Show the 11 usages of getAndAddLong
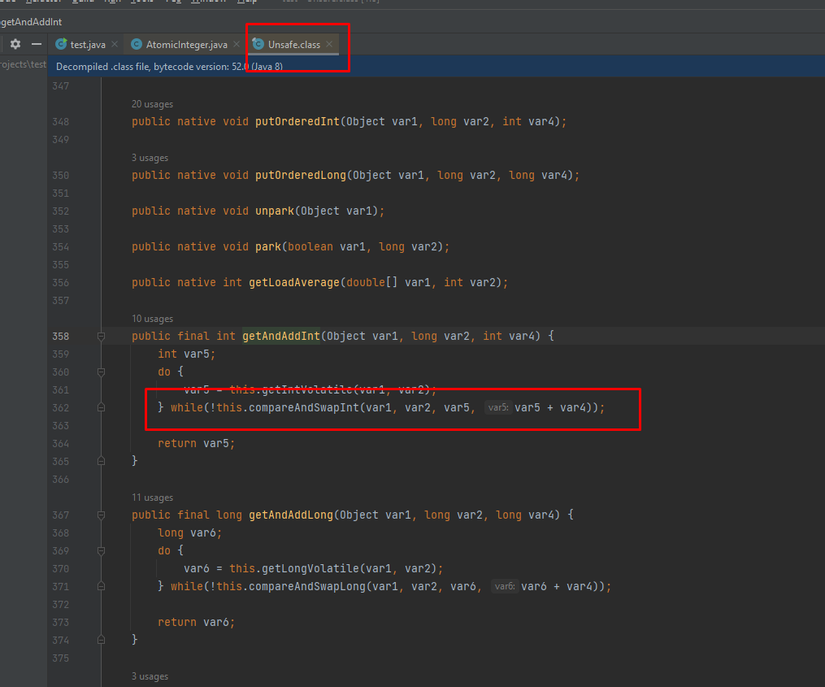825x687 pixels. coord(152,497)
